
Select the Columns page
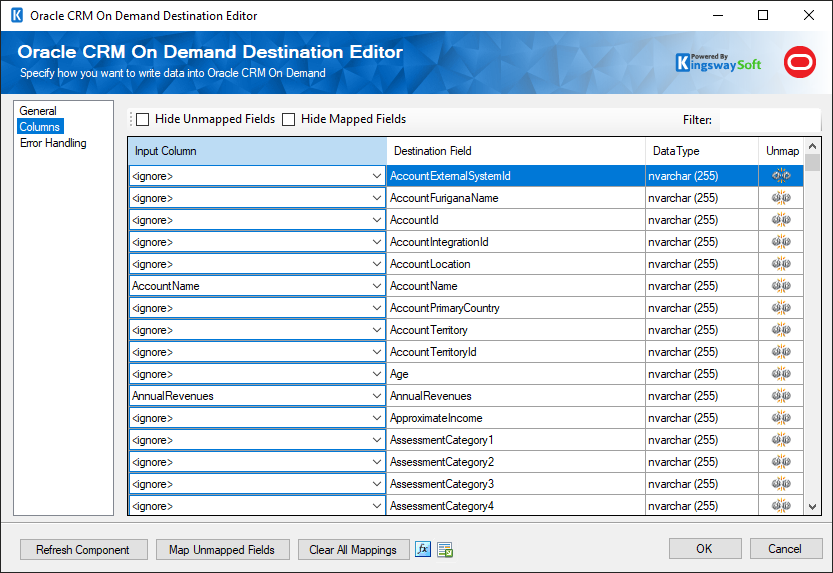pos(40,127)
